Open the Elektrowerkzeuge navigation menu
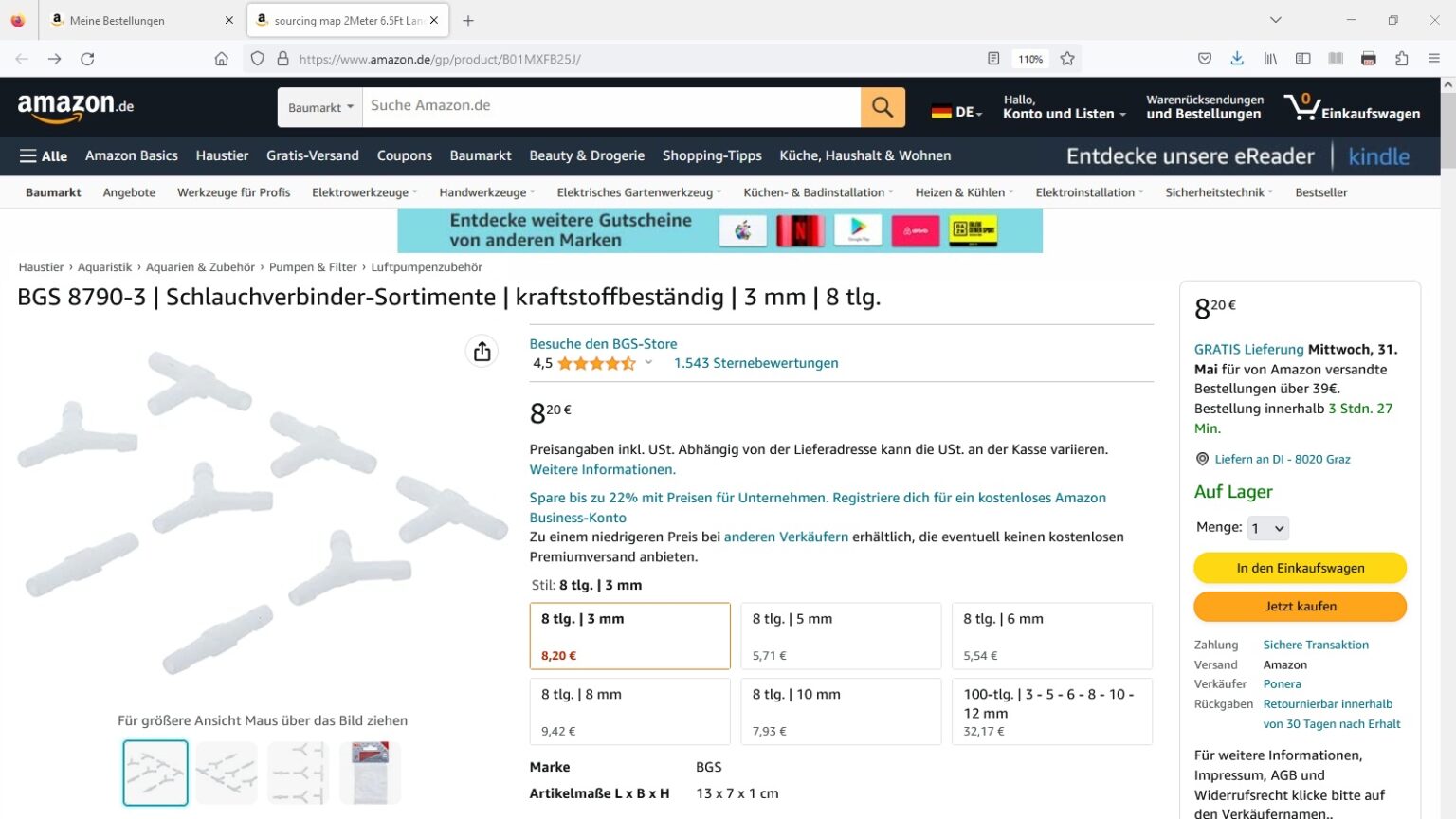1456x819 pixels. point(363,191)
